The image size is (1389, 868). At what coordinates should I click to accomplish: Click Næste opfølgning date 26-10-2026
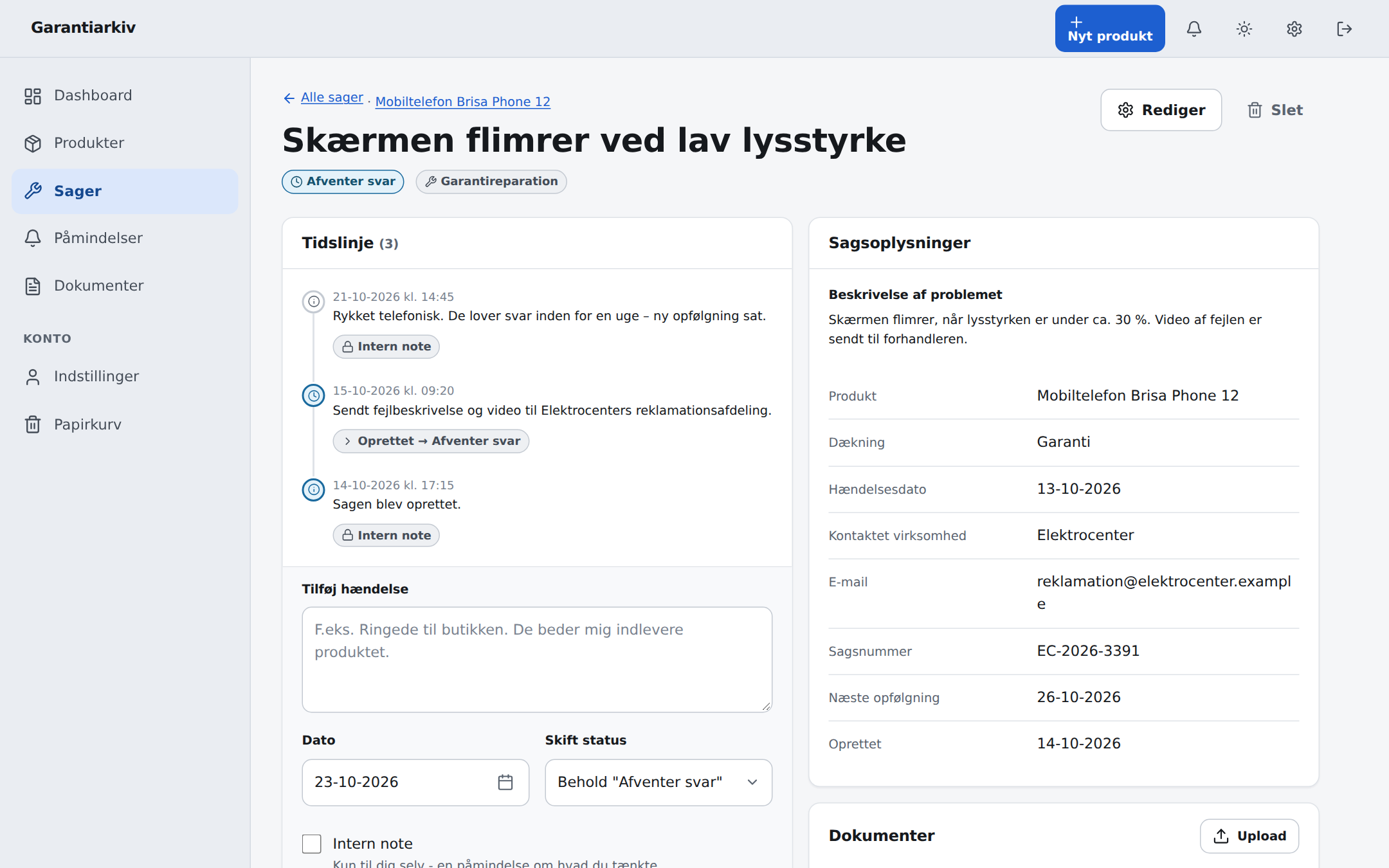point(1078,697)
